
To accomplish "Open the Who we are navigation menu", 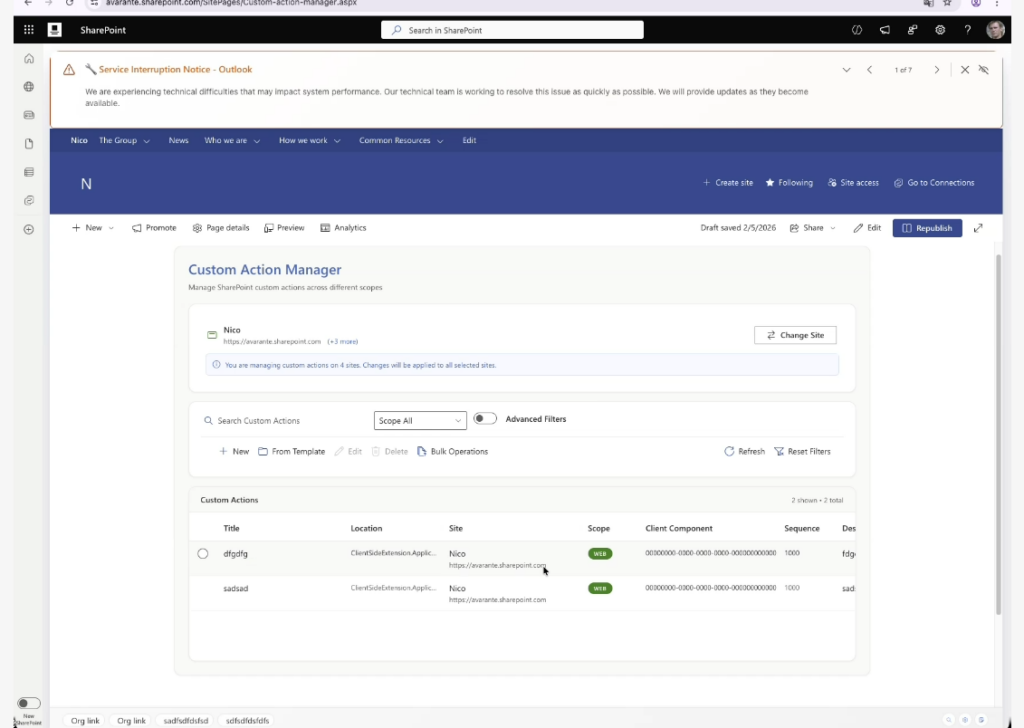I will [x=232, y=141].
